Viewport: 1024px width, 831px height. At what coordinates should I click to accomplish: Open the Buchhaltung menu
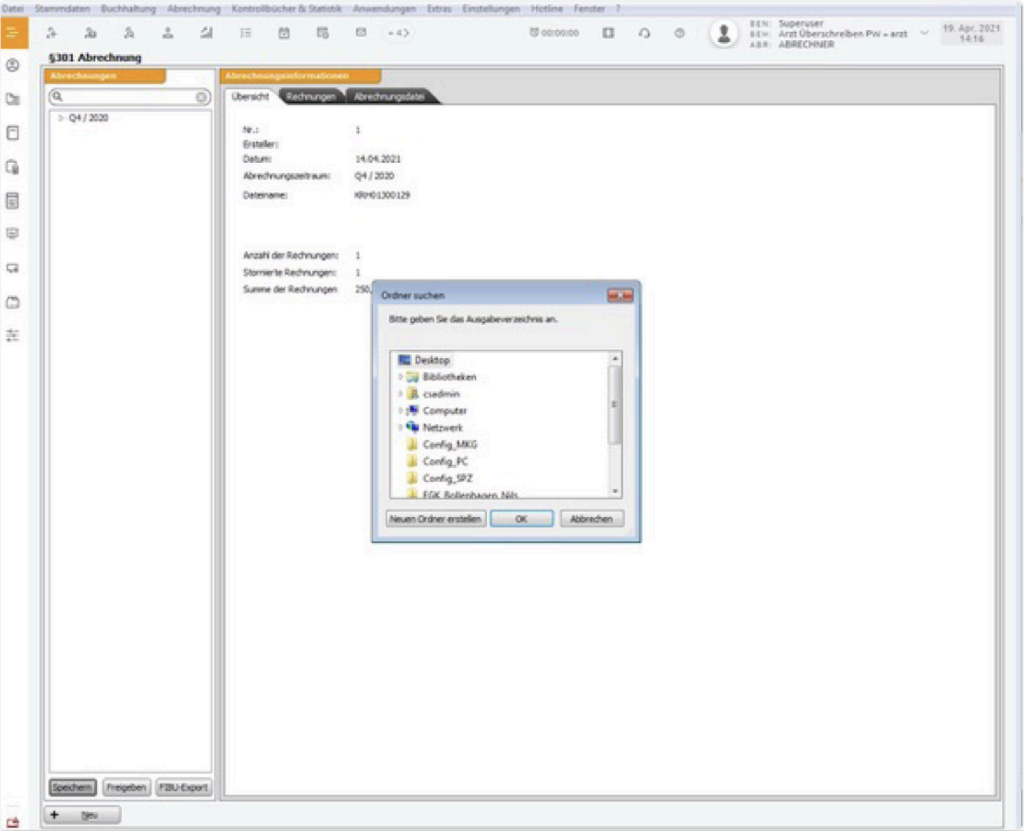128,8
